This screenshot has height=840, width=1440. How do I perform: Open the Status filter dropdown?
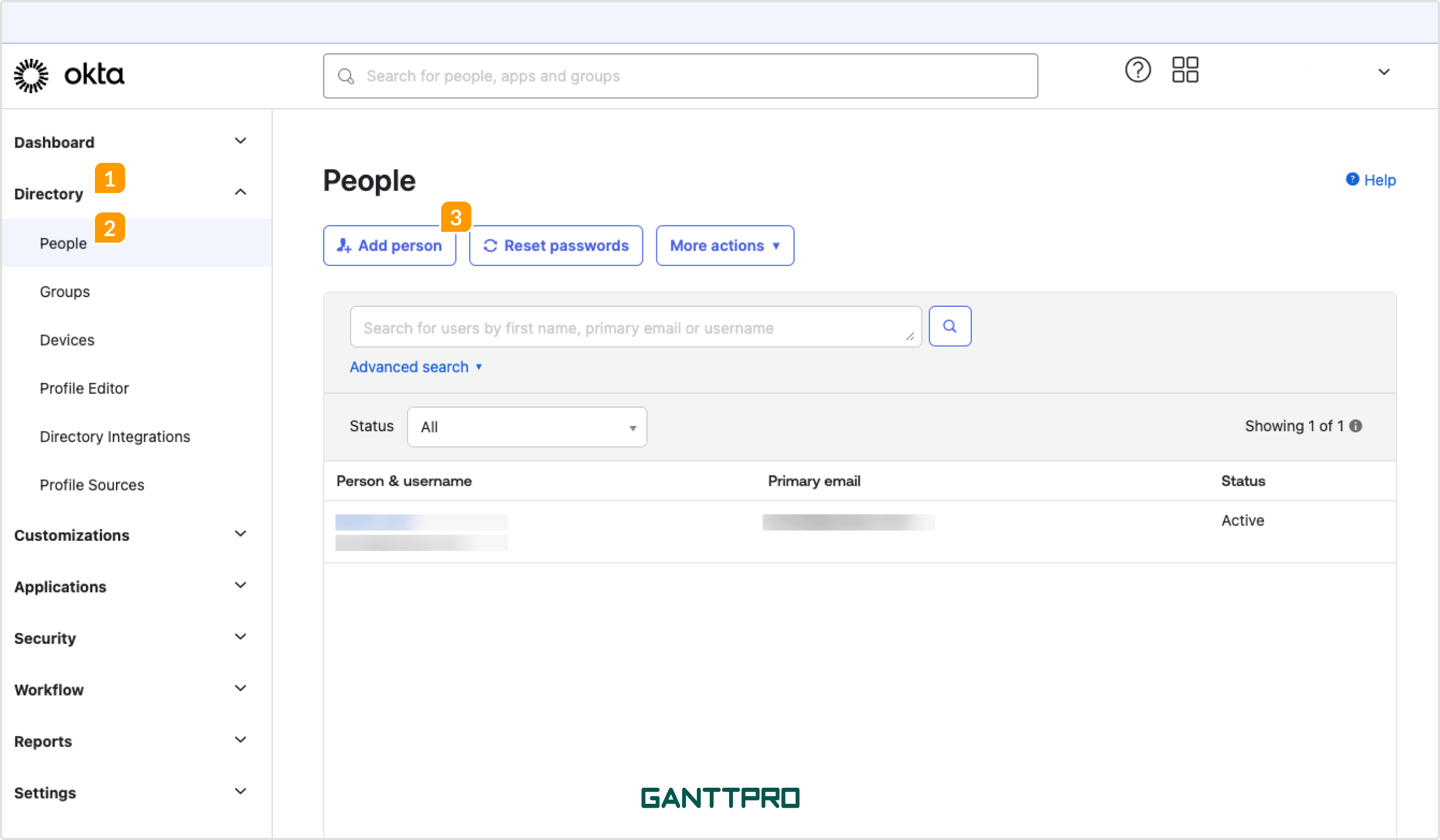[x=527, y=427]
